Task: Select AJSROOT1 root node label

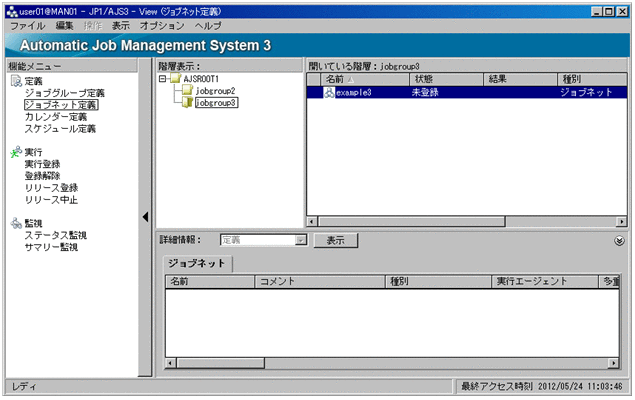Action: click(x=201, y=79)
